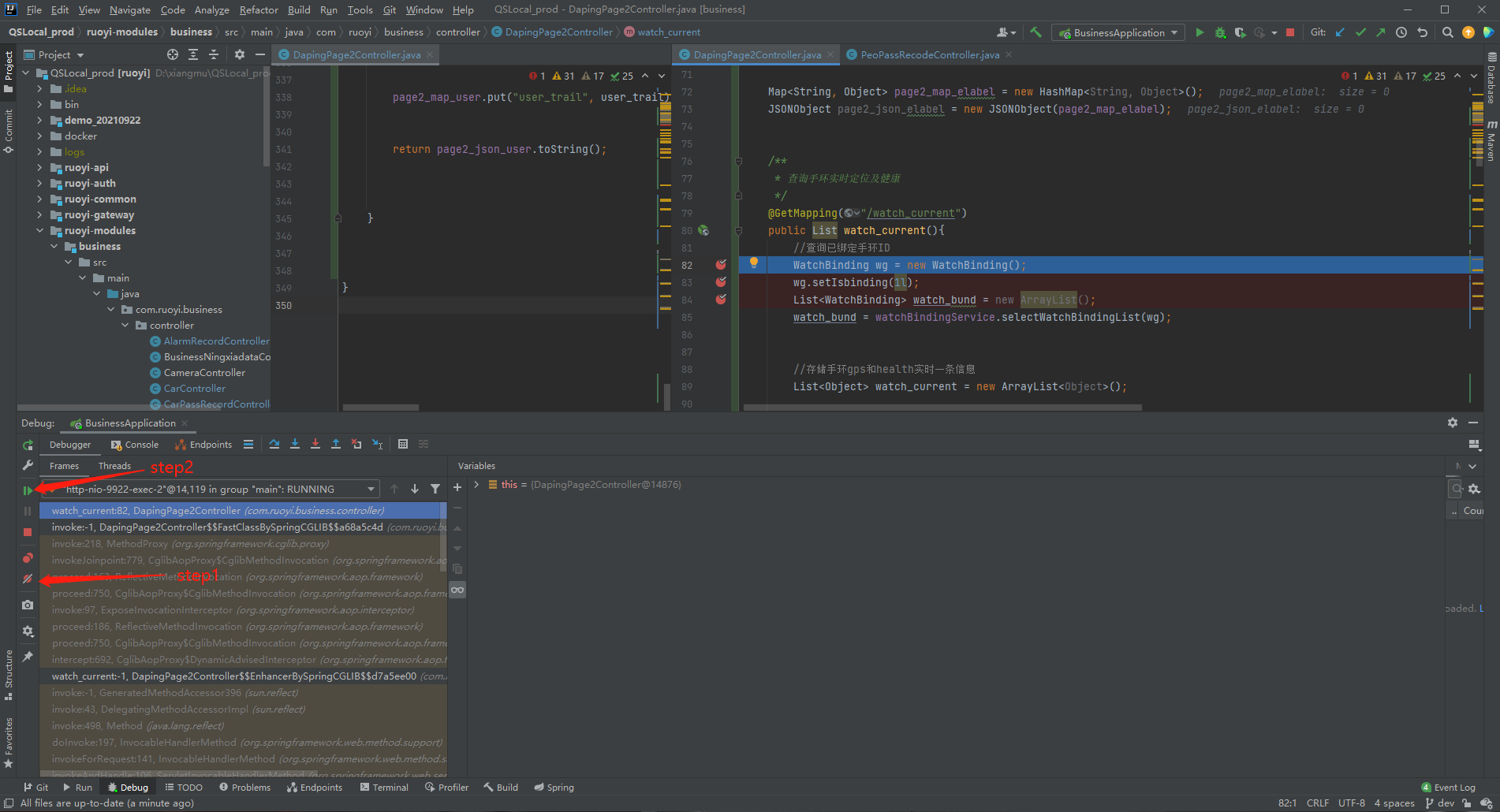
Task: Commit changes using the Git checkmark icon
Action: click(1360, 32)
